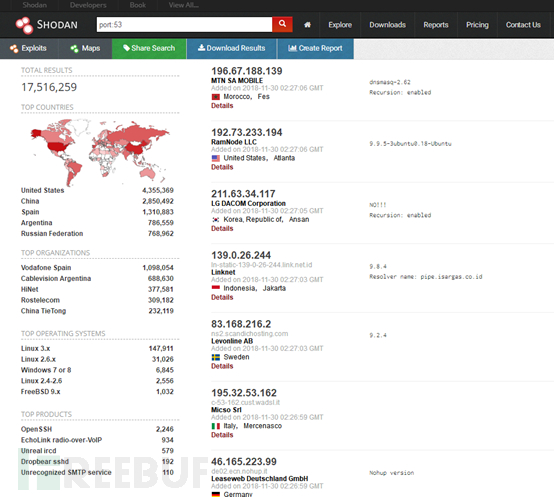The width and height of the screenshot is (554, 497).
Task: Click the Shodan logo icon
Action: click(x=24, y=25)
